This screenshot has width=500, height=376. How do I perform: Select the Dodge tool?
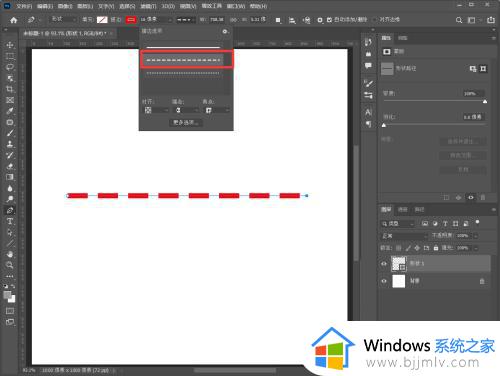coord(10,199)
